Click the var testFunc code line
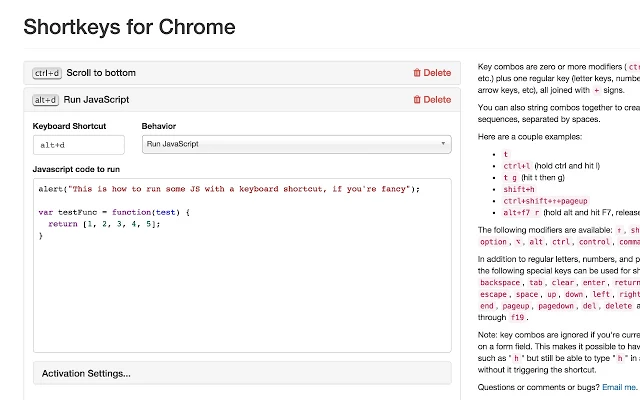 [x=114, y=212]
